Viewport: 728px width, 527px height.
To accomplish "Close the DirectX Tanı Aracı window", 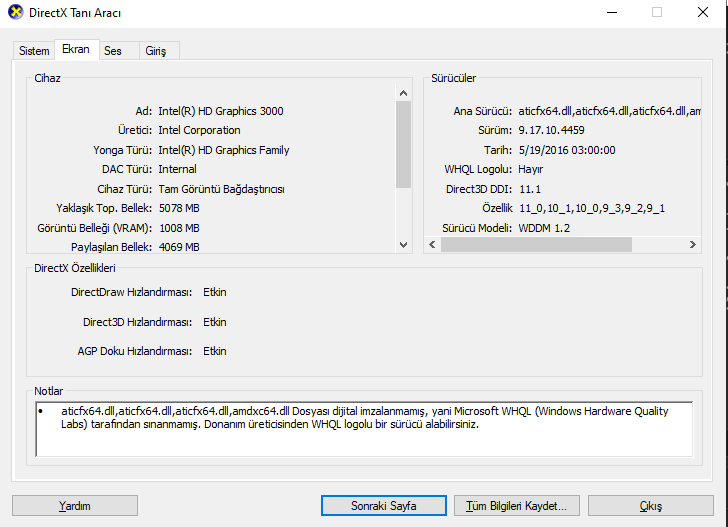I will pos(703,13).
